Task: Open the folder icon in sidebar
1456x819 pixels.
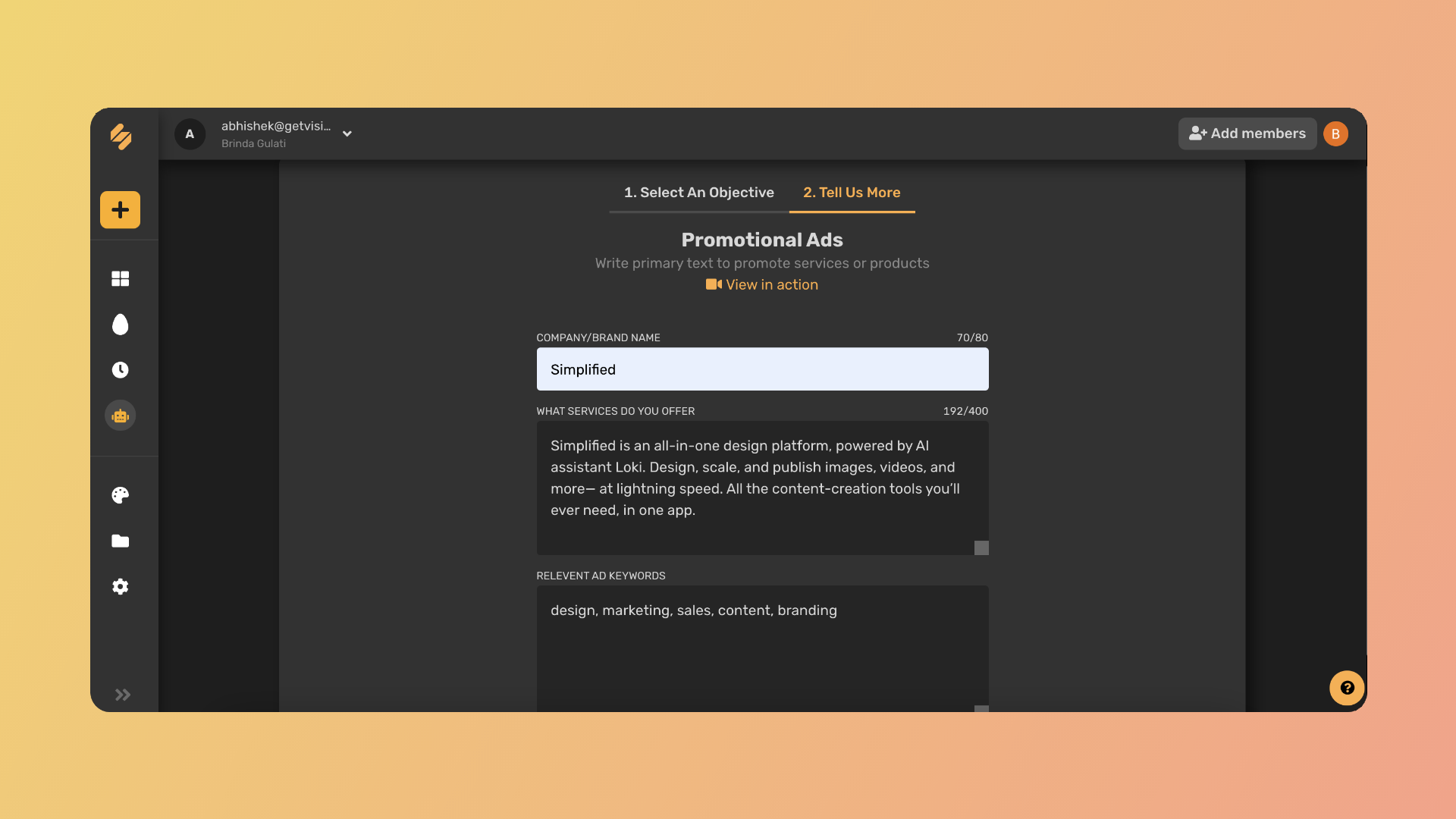Action: click(x=120, y=541)
